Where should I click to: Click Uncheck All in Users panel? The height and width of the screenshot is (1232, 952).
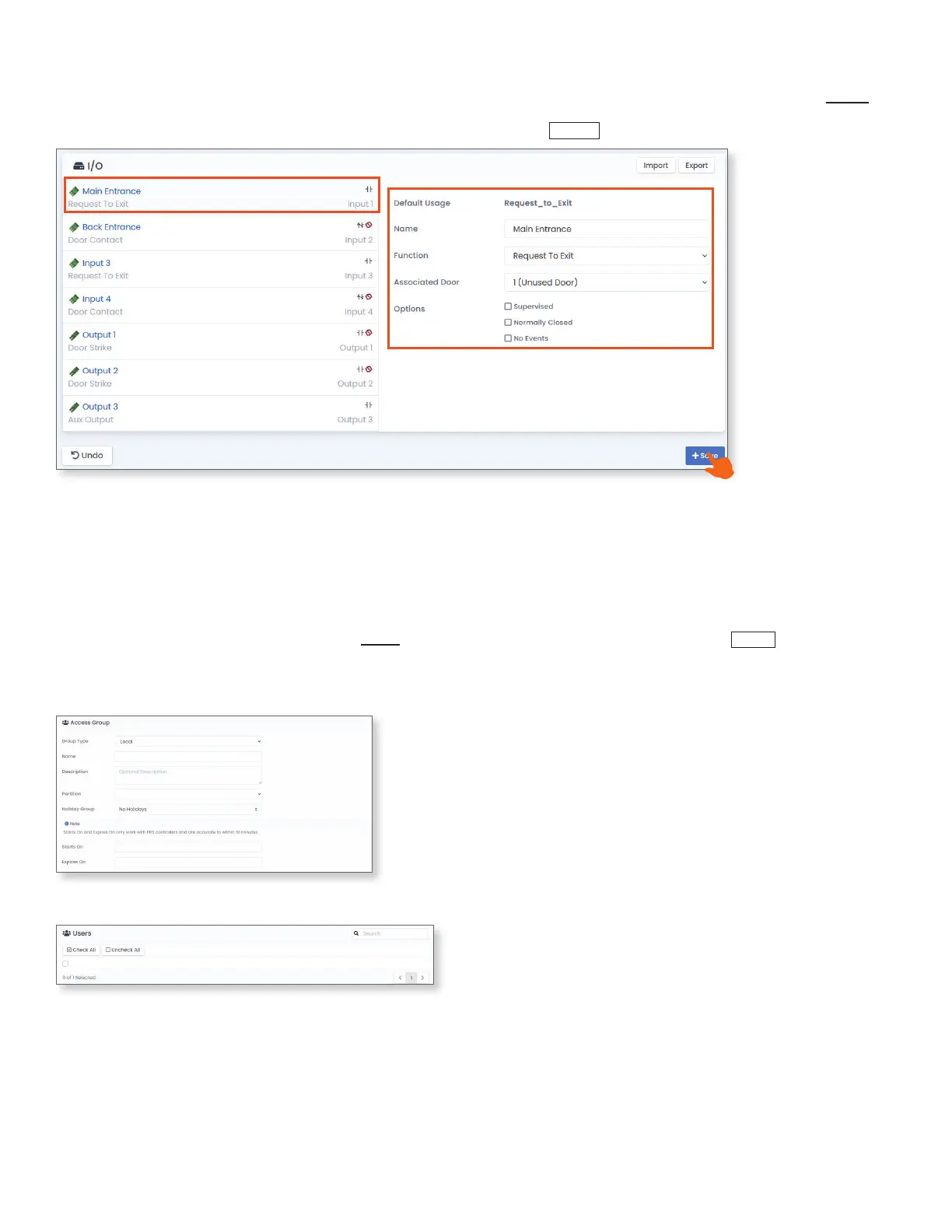point(123,950)
